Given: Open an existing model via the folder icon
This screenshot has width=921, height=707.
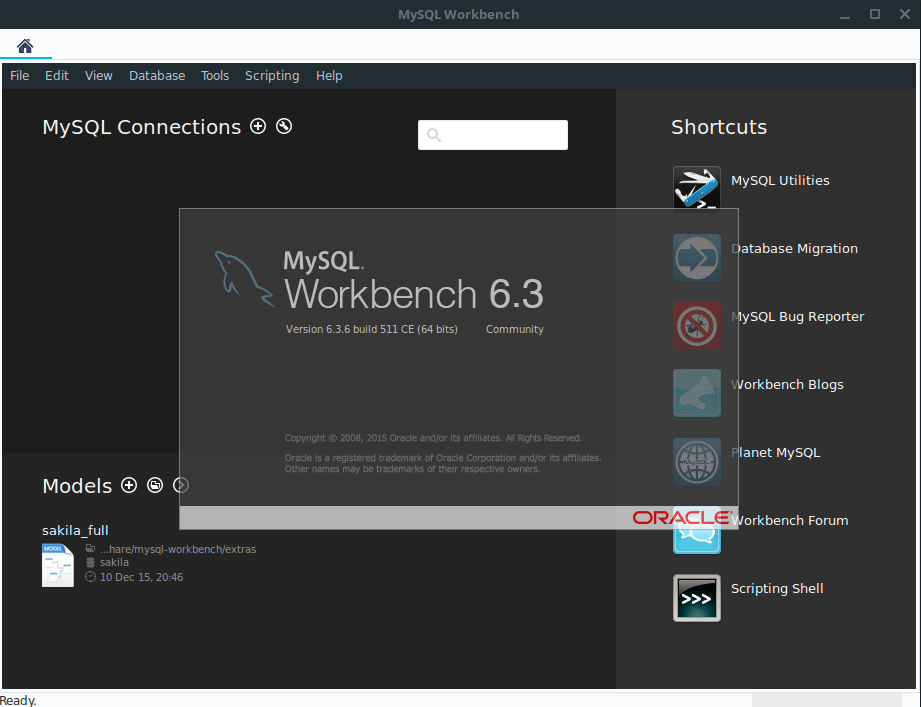Looking at the screenshot, I should coord(155,485).
